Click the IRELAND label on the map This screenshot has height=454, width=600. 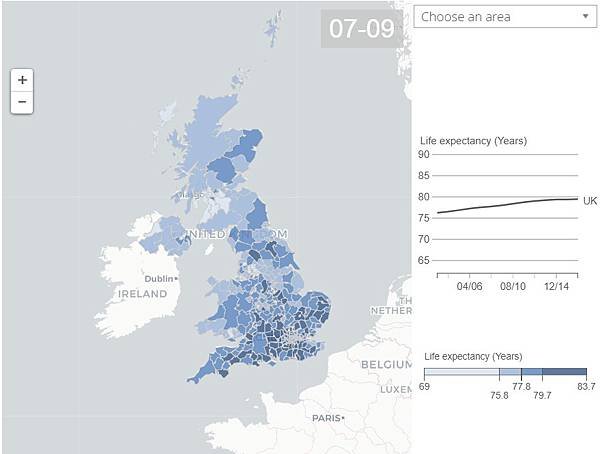pos(143,294)
